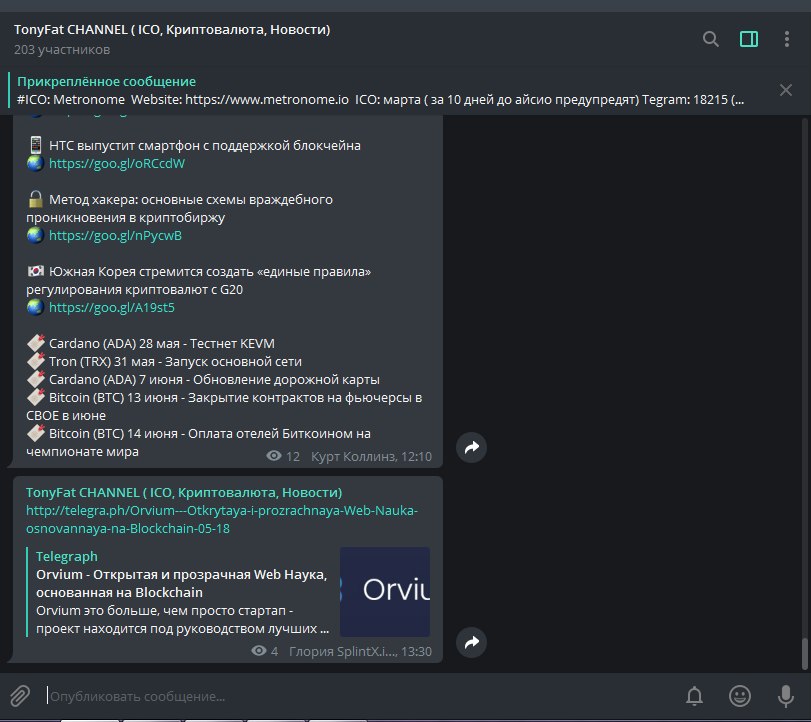This screenshot has height=722, width=811.
Task: Click the 'HTC выпустит смартфон' headline
Action: coord(205,145)
